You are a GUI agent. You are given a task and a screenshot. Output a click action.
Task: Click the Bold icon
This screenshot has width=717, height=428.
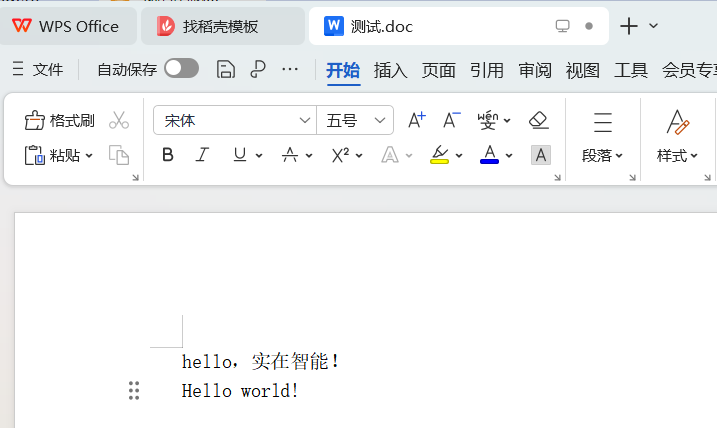click(168, 155)
